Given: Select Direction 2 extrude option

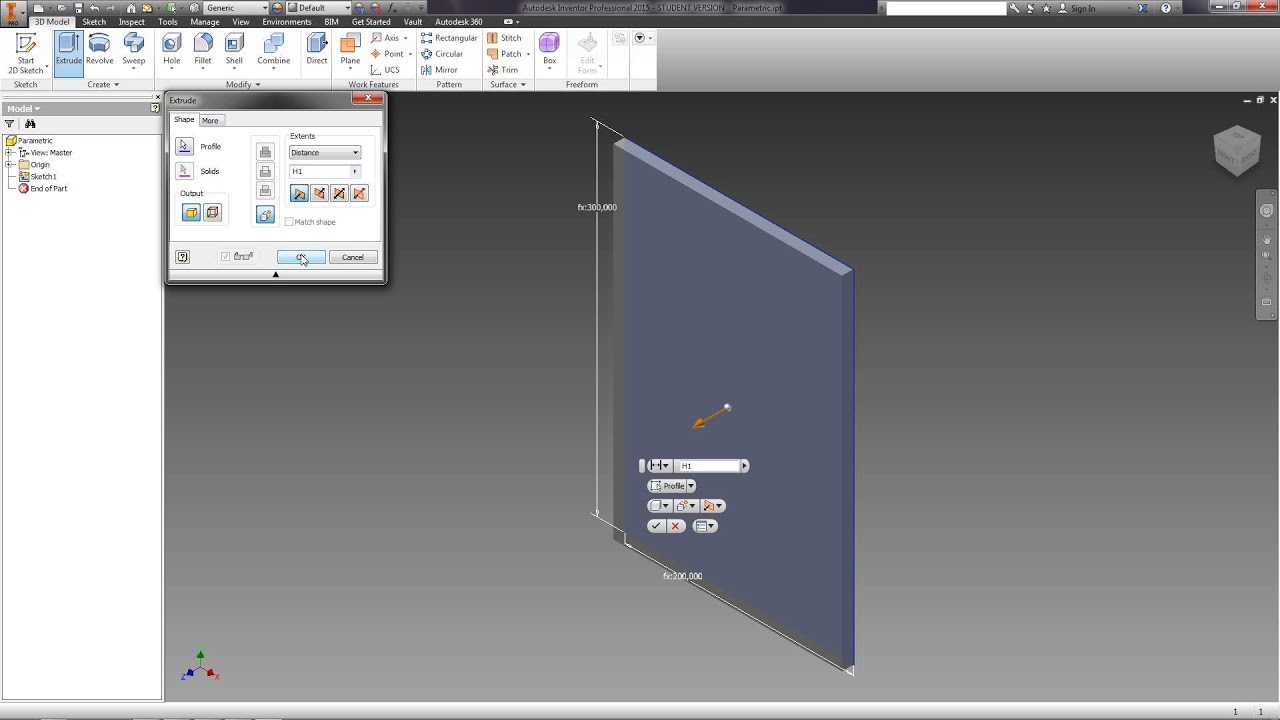Looking at the screenshot, I should coord(319,194).
